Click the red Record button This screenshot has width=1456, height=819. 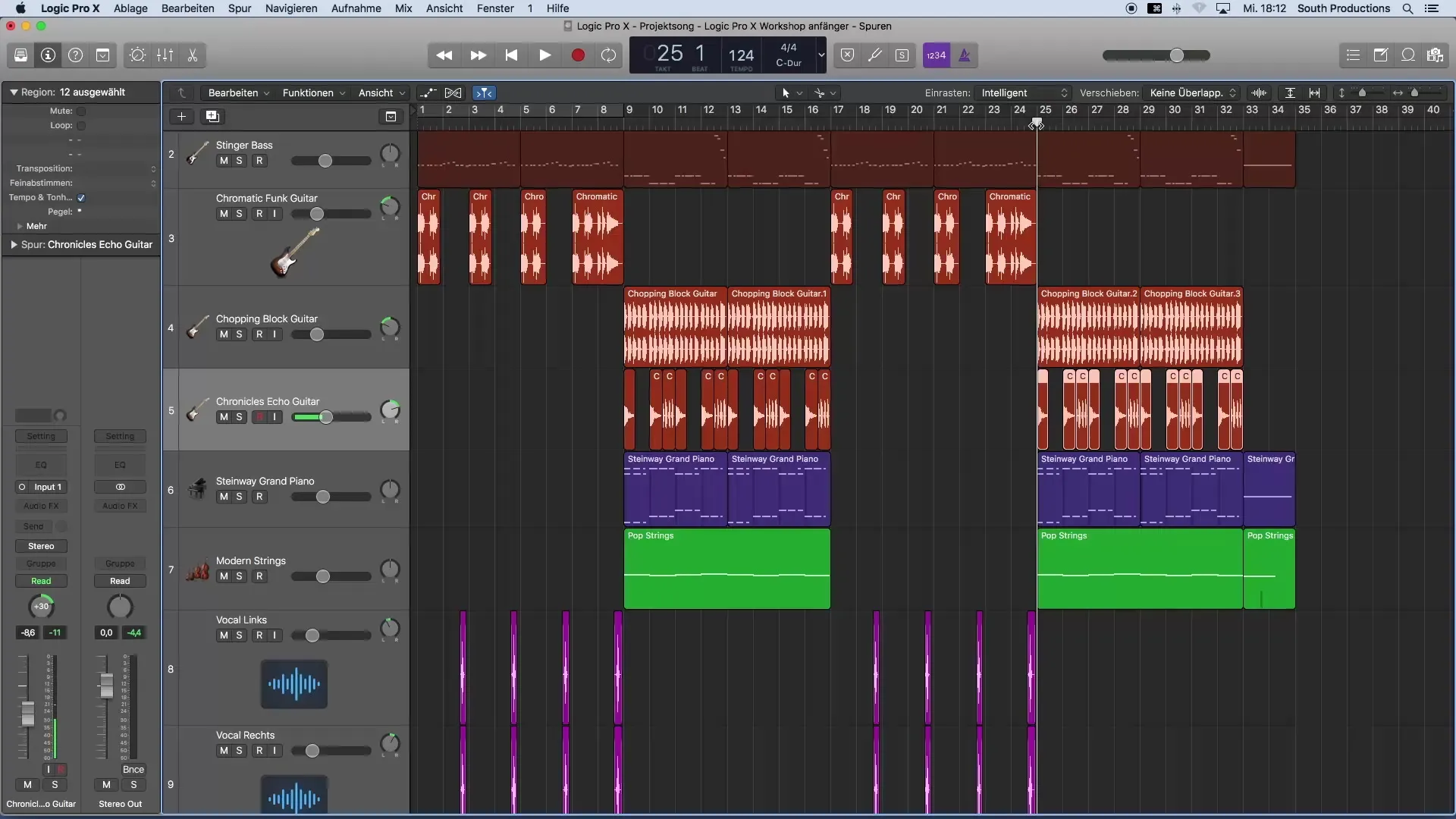pyautogui.click(x=578, y=55)
